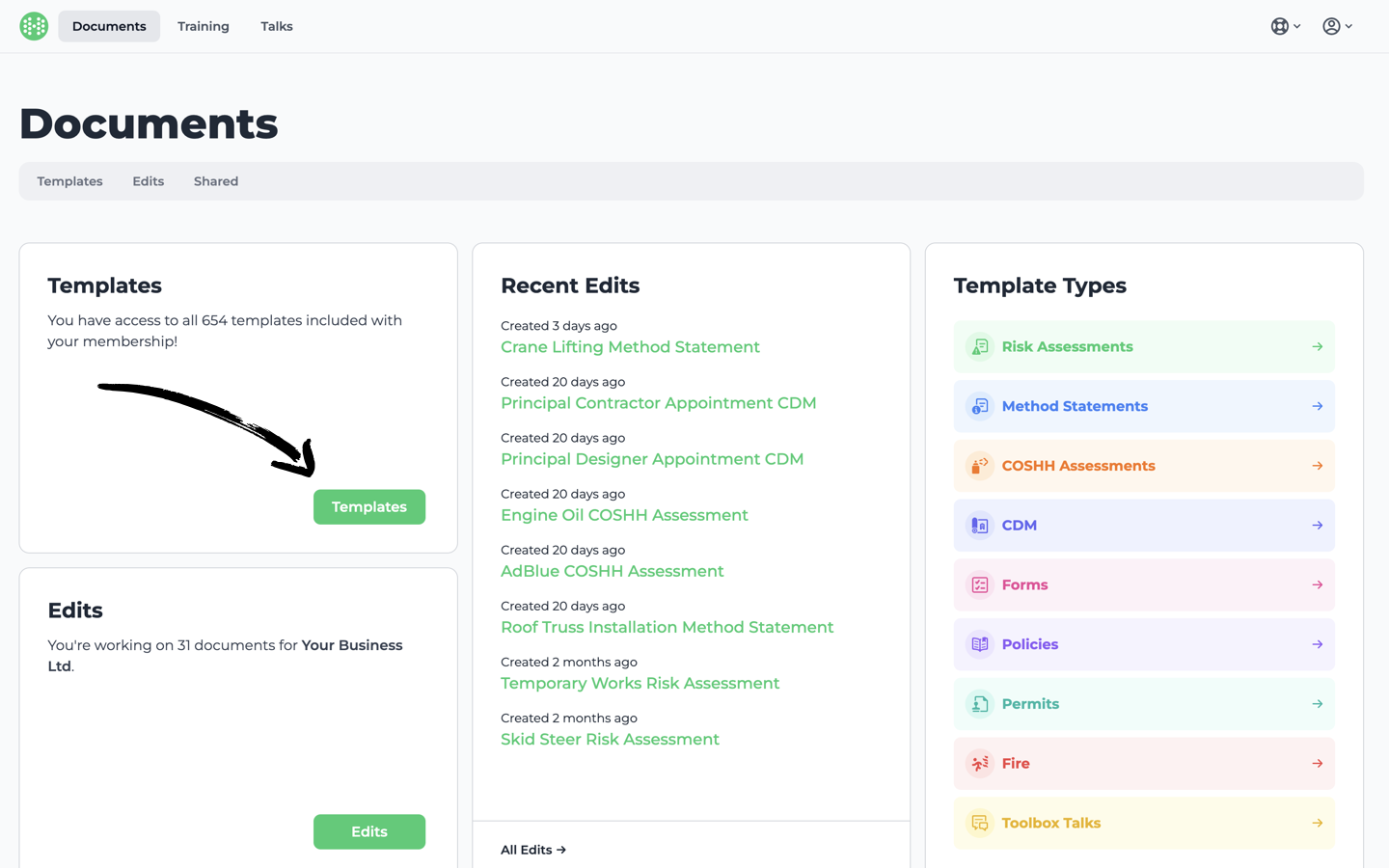Select the Toolbox Talks icon

pyautogui.click(x=979, y=823)
